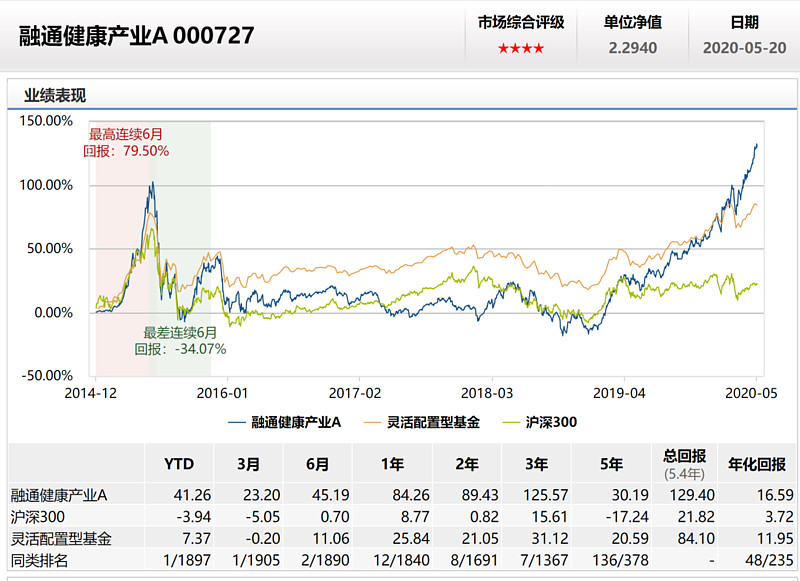Click the 5年 column header

pos(611,464)
